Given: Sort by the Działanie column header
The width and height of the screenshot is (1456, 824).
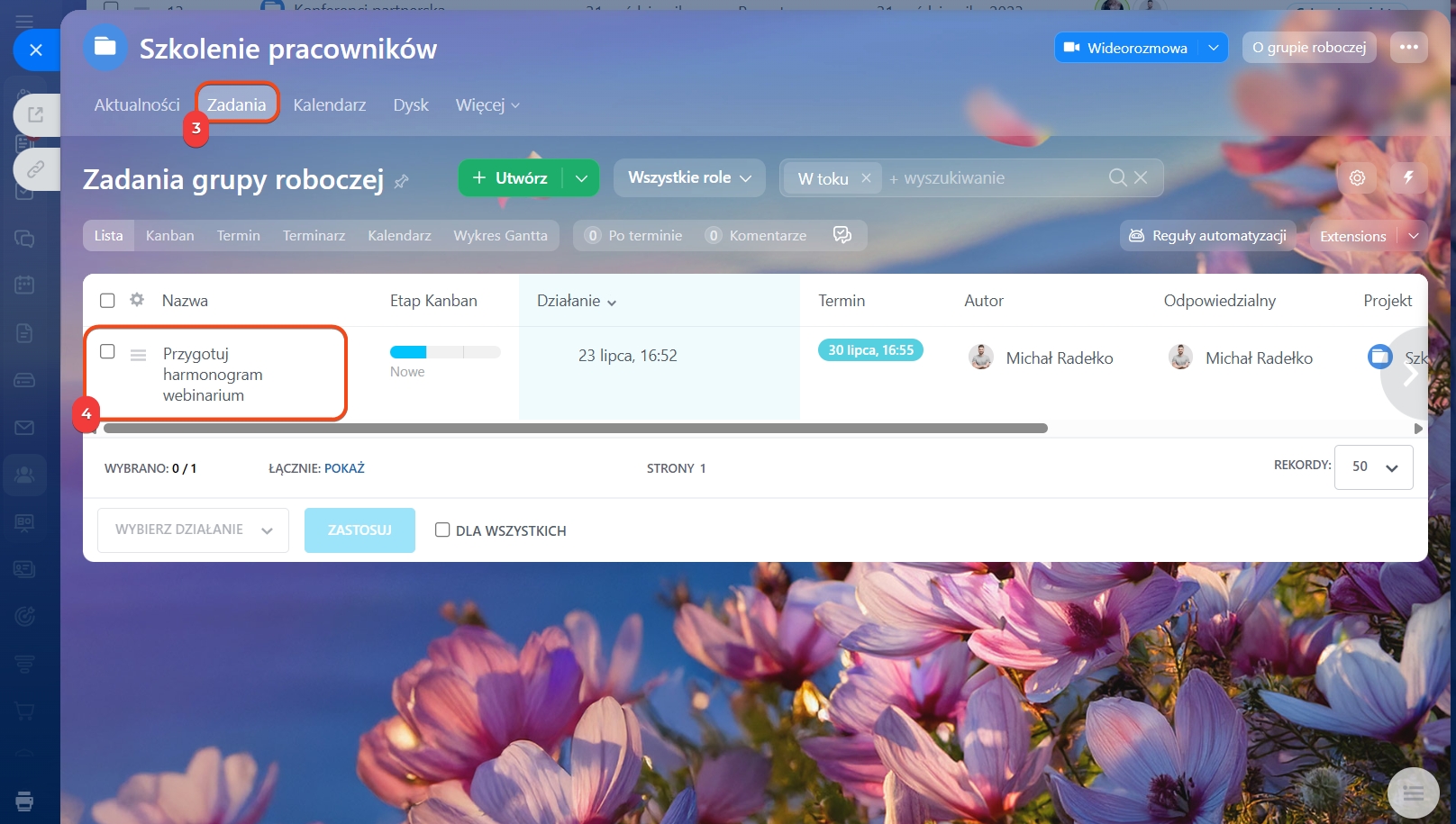Looking at the screenshot, I should [577, 301].
